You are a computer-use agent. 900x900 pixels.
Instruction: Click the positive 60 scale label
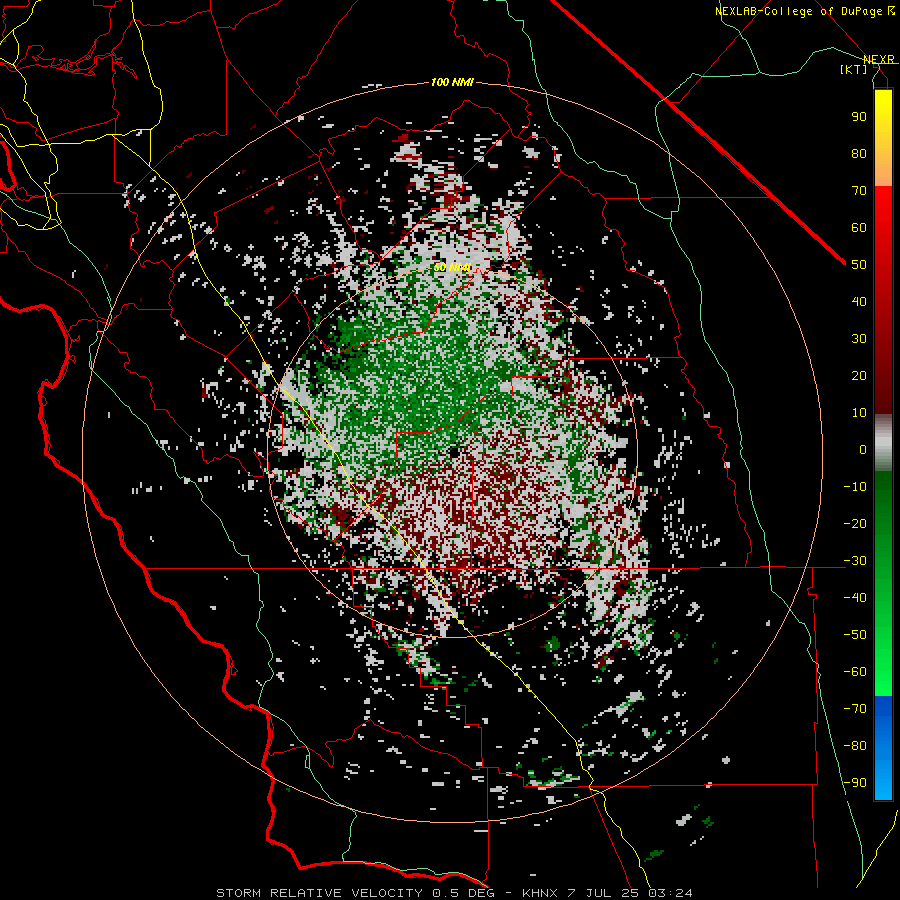(859, 228)
